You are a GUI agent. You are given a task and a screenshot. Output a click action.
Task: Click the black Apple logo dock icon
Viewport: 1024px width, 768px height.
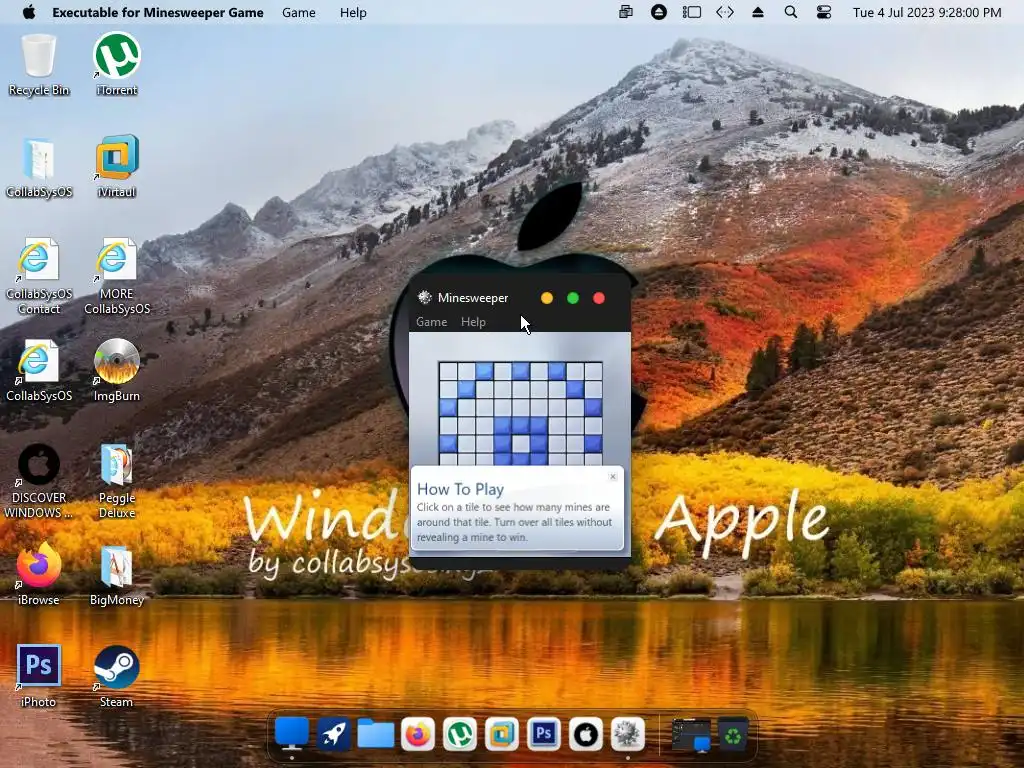click(x=585, y=734)
